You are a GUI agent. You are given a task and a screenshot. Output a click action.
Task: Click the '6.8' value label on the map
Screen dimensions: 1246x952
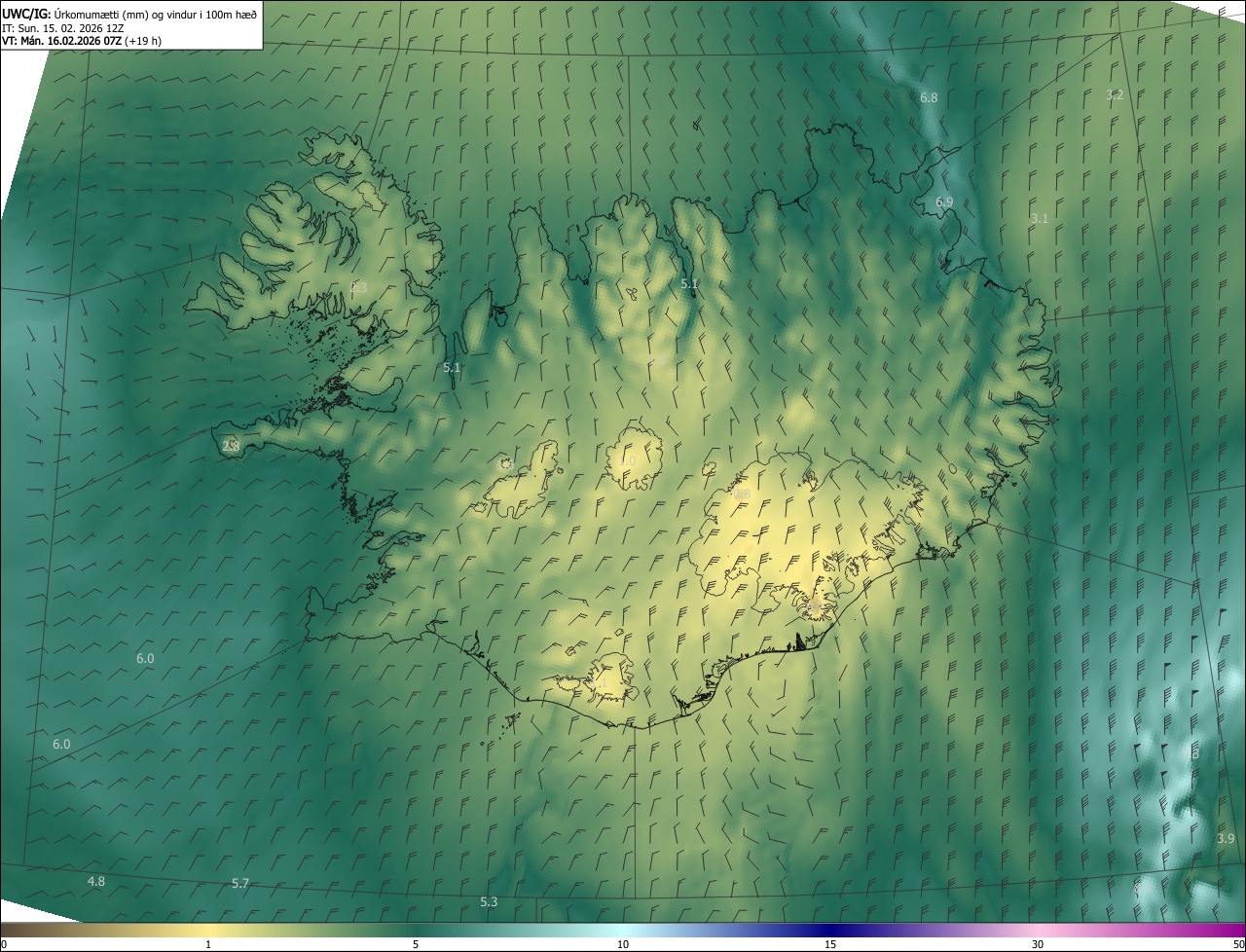(929, 98)
